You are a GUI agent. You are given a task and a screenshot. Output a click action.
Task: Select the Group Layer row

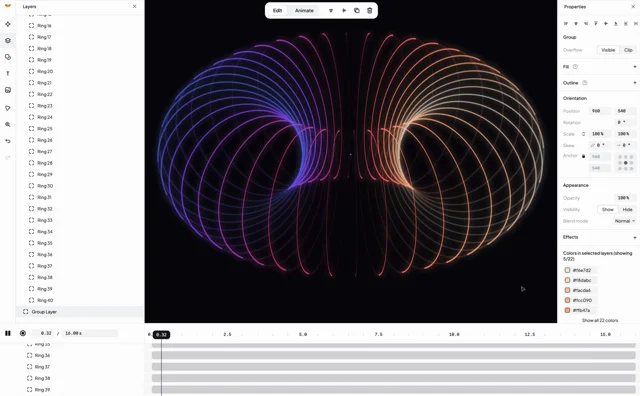pyautogui.click(x=80, y=312)
